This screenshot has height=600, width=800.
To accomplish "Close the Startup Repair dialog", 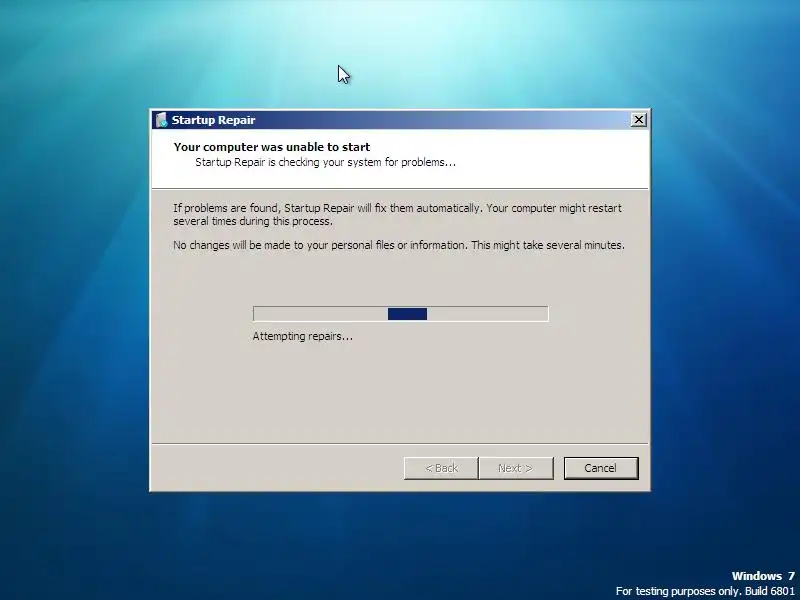I will click(x=638, y=120).
